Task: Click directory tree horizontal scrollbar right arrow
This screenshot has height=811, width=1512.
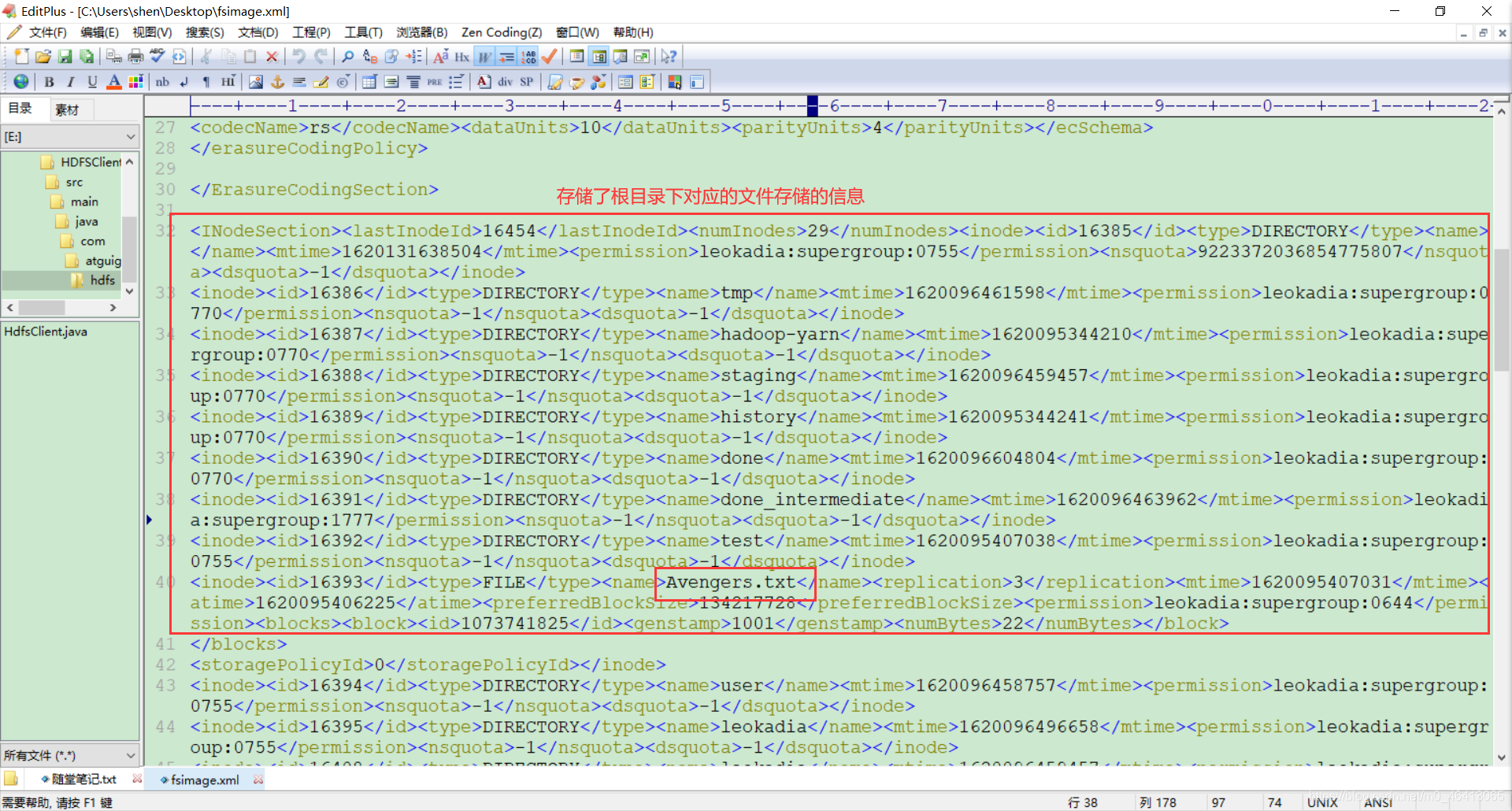Action: (113, 307)
